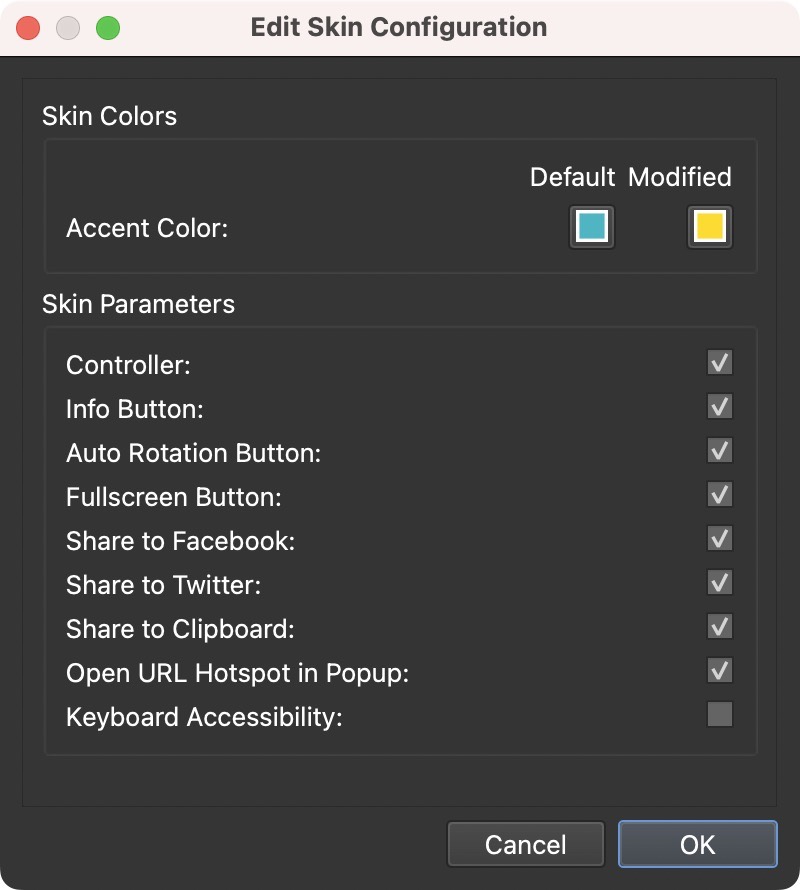Screen dimensions: 800x890
Task: Toggle the Share to Twitter checkbox
Action: click(x=719, y=582)
